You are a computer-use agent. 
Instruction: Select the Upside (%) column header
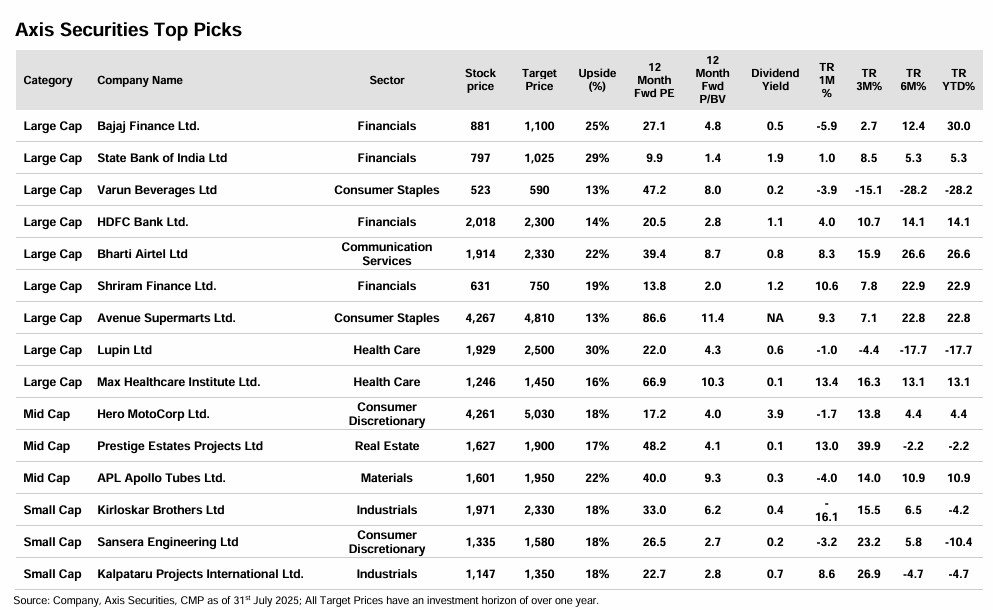597,80
